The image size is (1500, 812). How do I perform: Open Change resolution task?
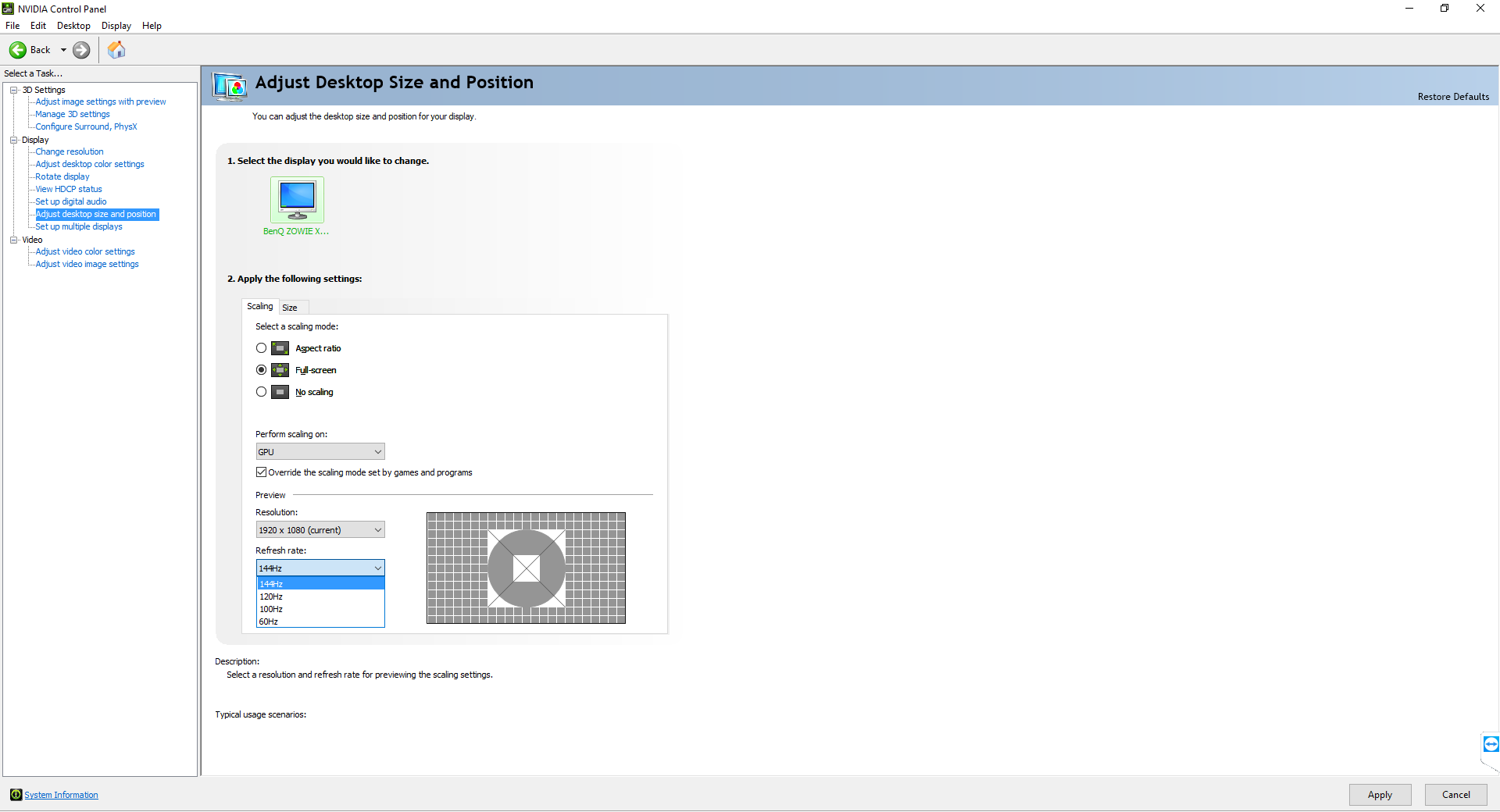tap(70, 151)
